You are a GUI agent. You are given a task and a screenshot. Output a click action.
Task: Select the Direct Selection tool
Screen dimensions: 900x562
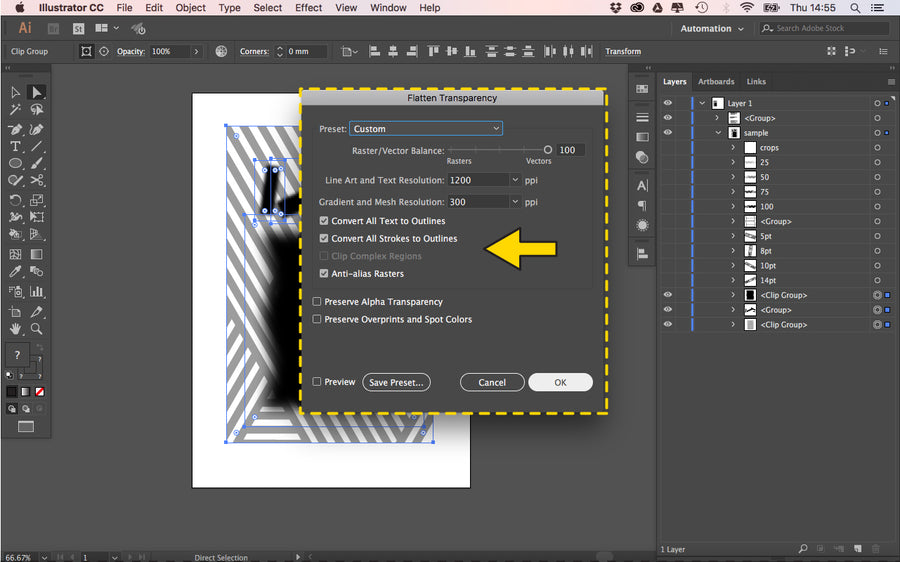tap(37, 93)
